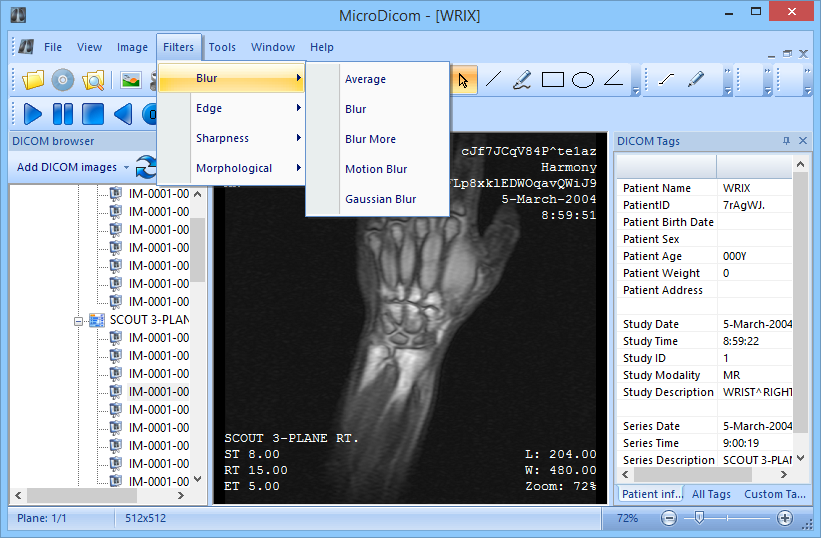Click the folder search (scan) icon
Image resolution: width=821 pixels, height=538 pixels.
93,80
